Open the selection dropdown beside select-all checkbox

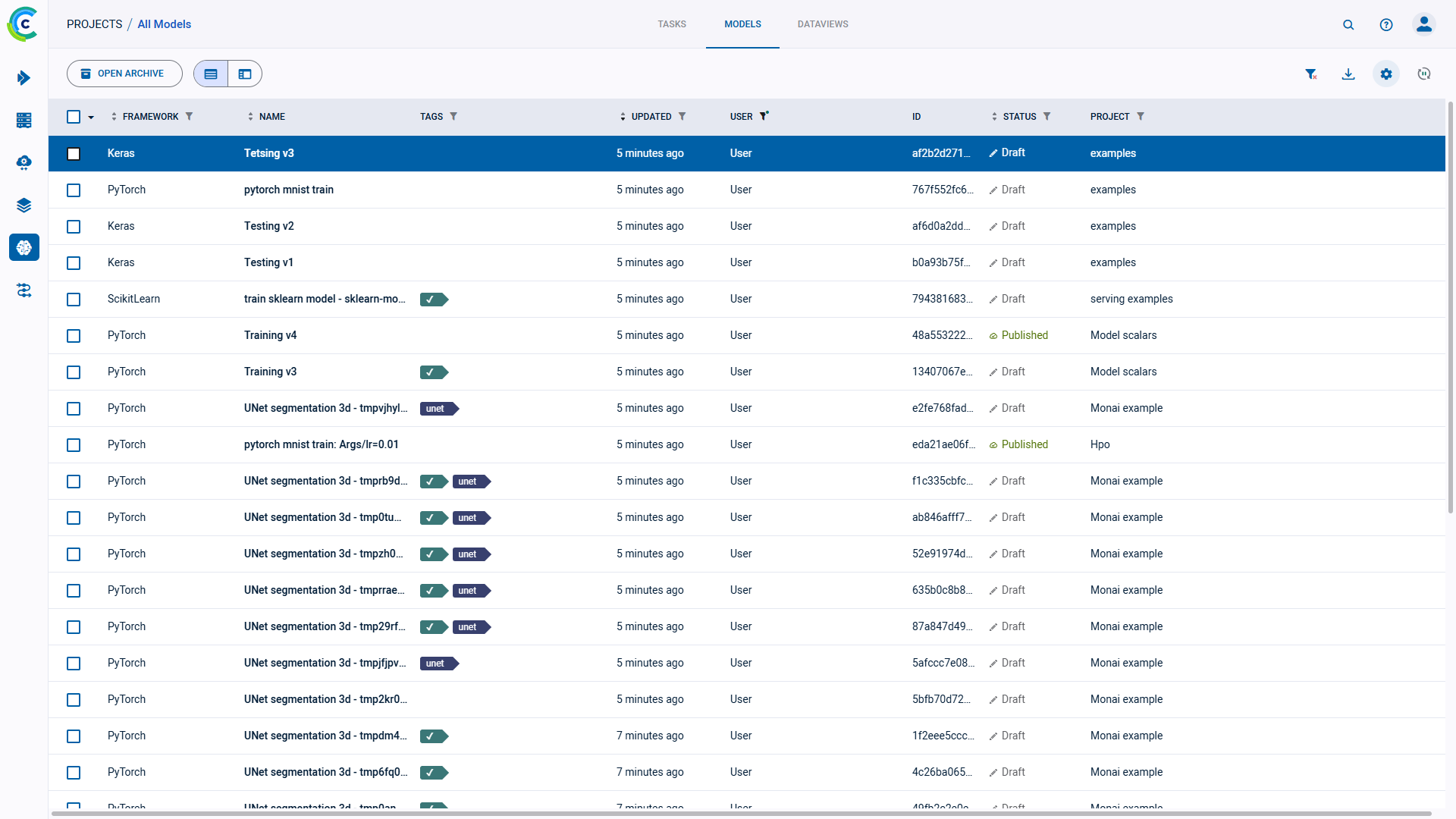(x=92, y=117)
